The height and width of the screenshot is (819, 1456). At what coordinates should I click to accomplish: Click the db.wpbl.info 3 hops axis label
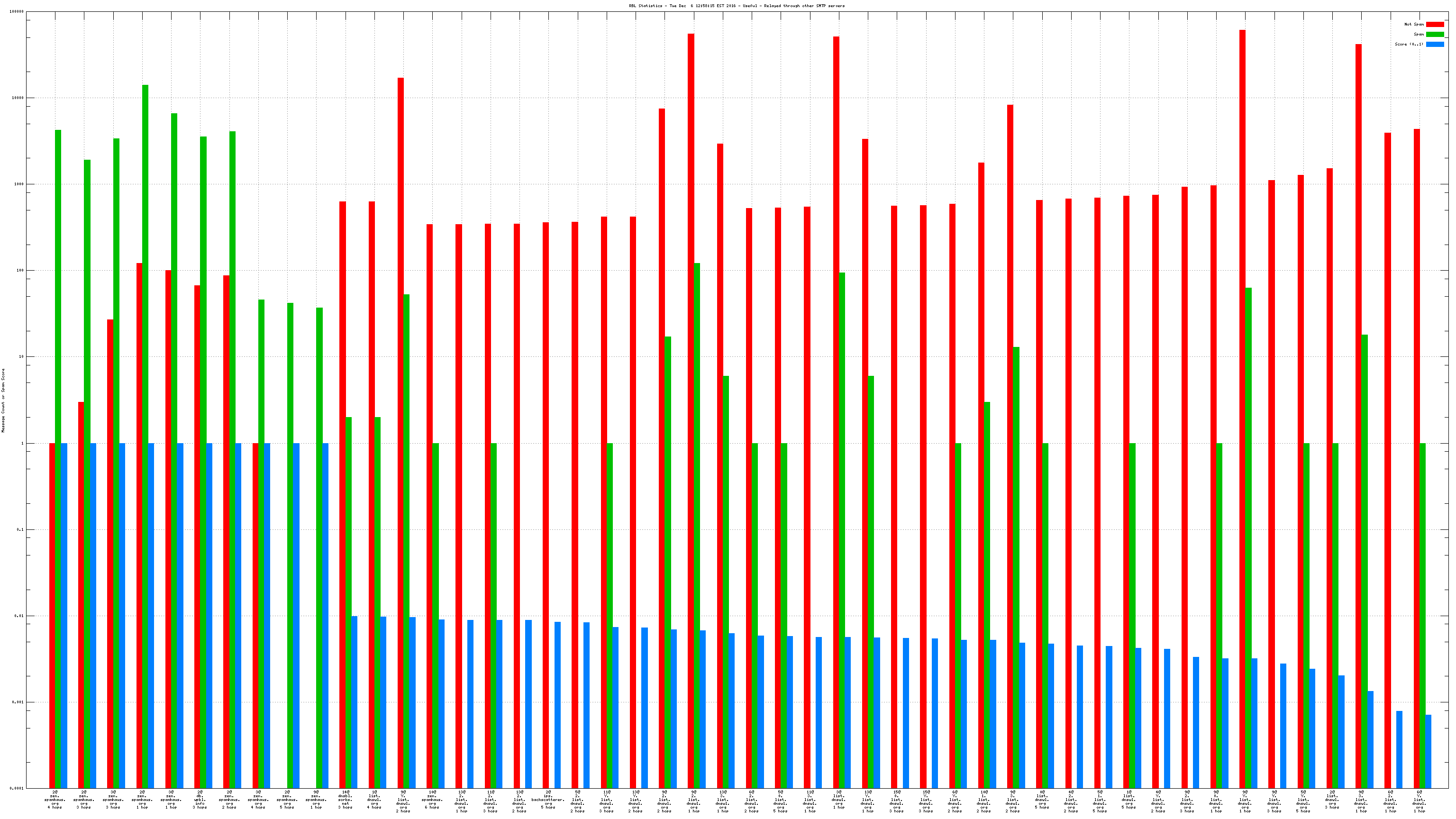pos(200,799)
